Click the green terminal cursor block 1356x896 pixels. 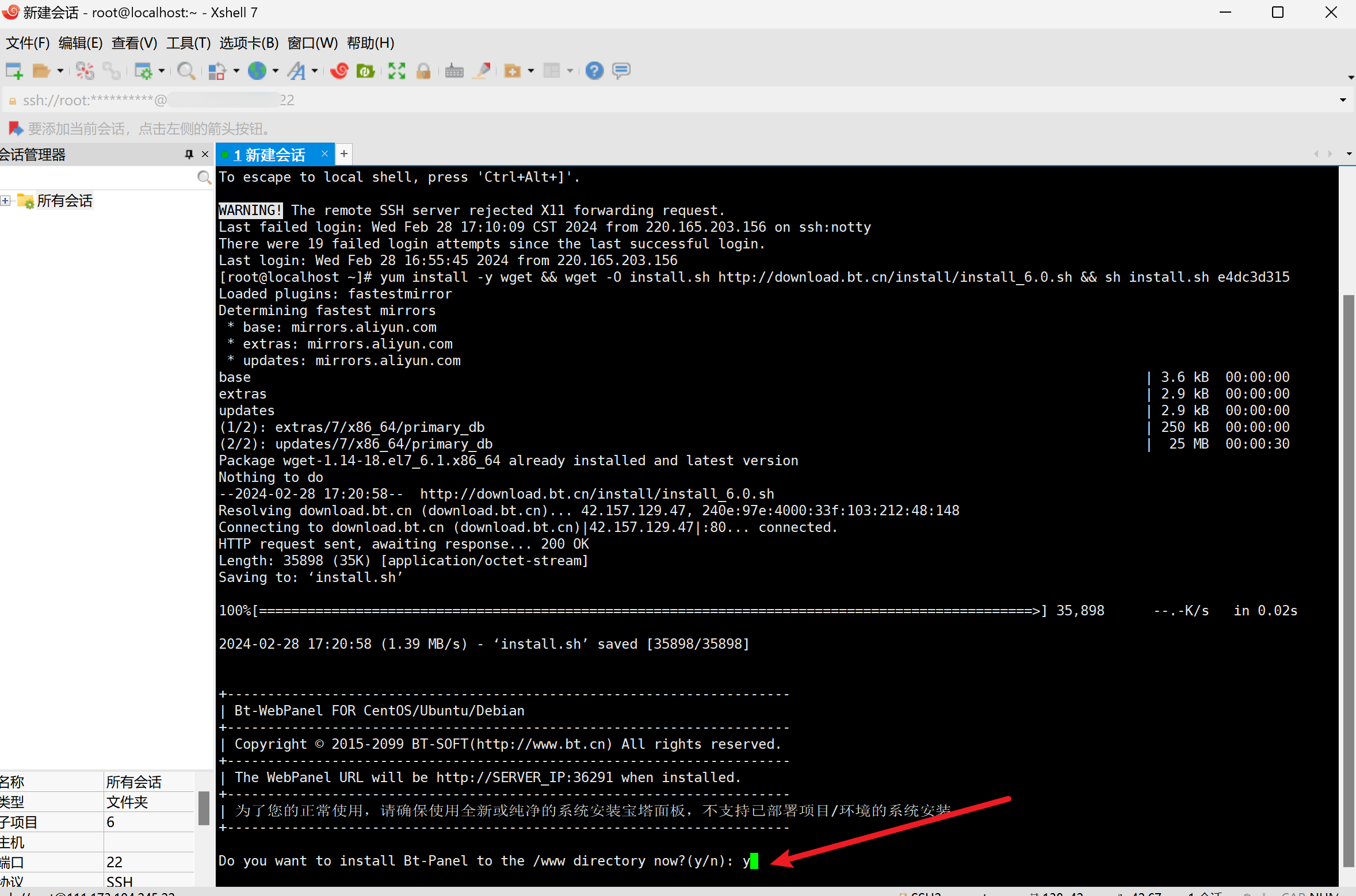click(x=754, y=861)
